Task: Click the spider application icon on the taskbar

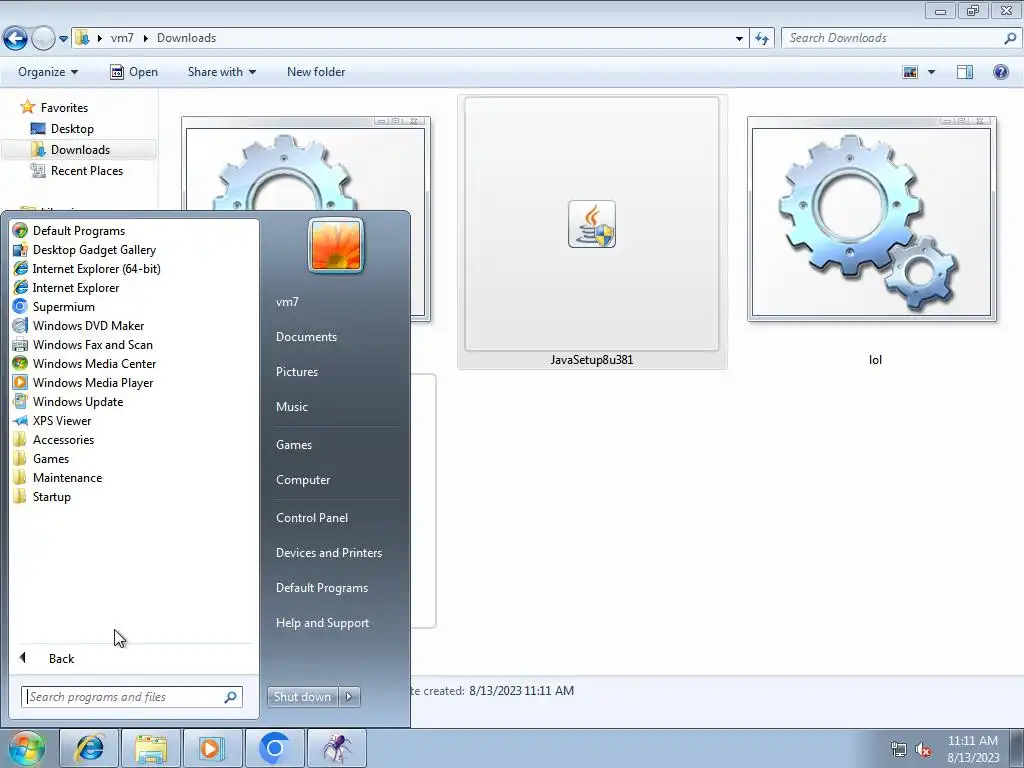Action: click(x=336, y=748)
